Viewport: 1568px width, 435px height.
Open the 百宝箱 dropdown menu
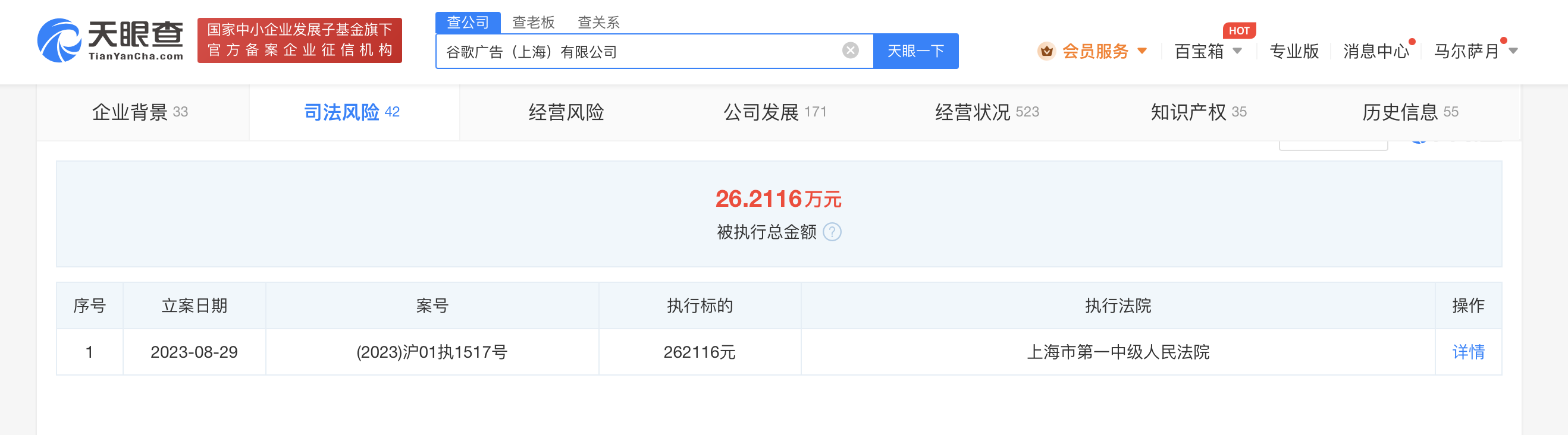(x=1236, y=51)
